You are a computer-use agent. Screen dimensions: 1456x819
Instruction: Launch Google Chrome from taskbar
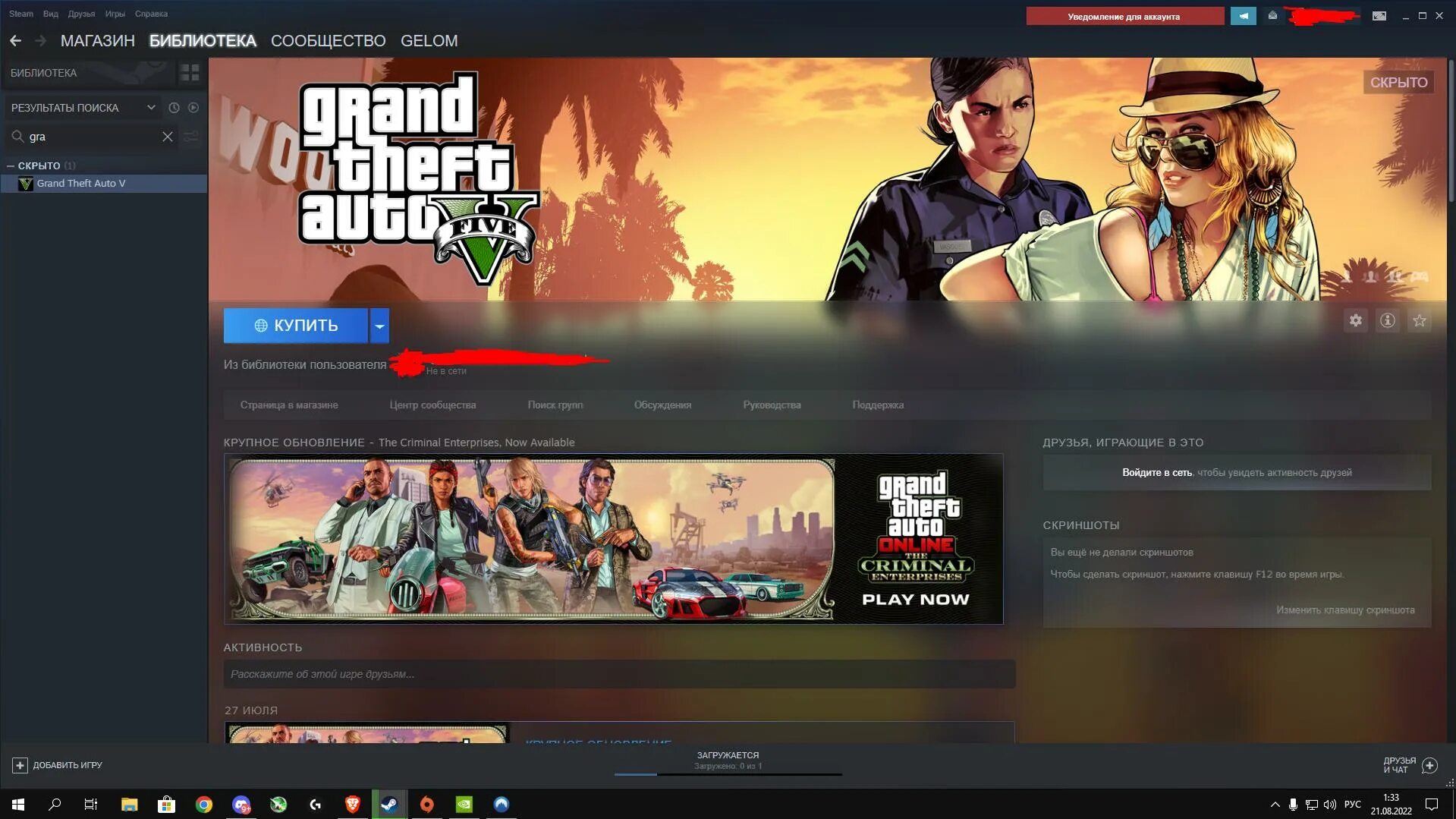(203, 805)
